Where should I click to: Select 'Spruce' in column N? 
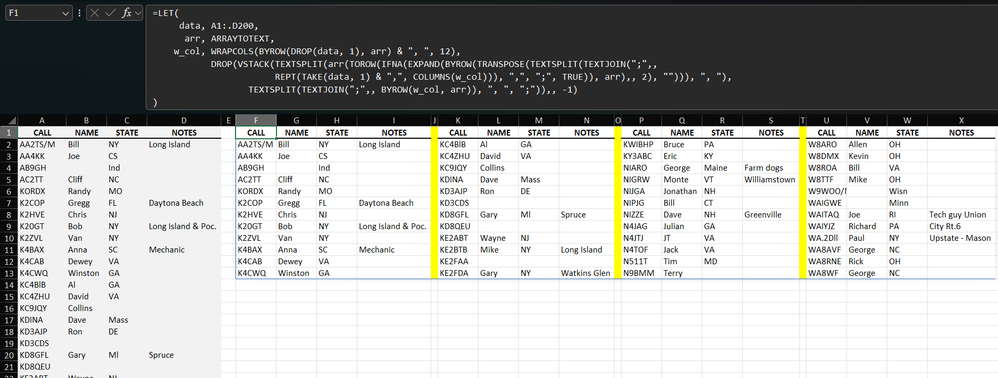point(586,214)
